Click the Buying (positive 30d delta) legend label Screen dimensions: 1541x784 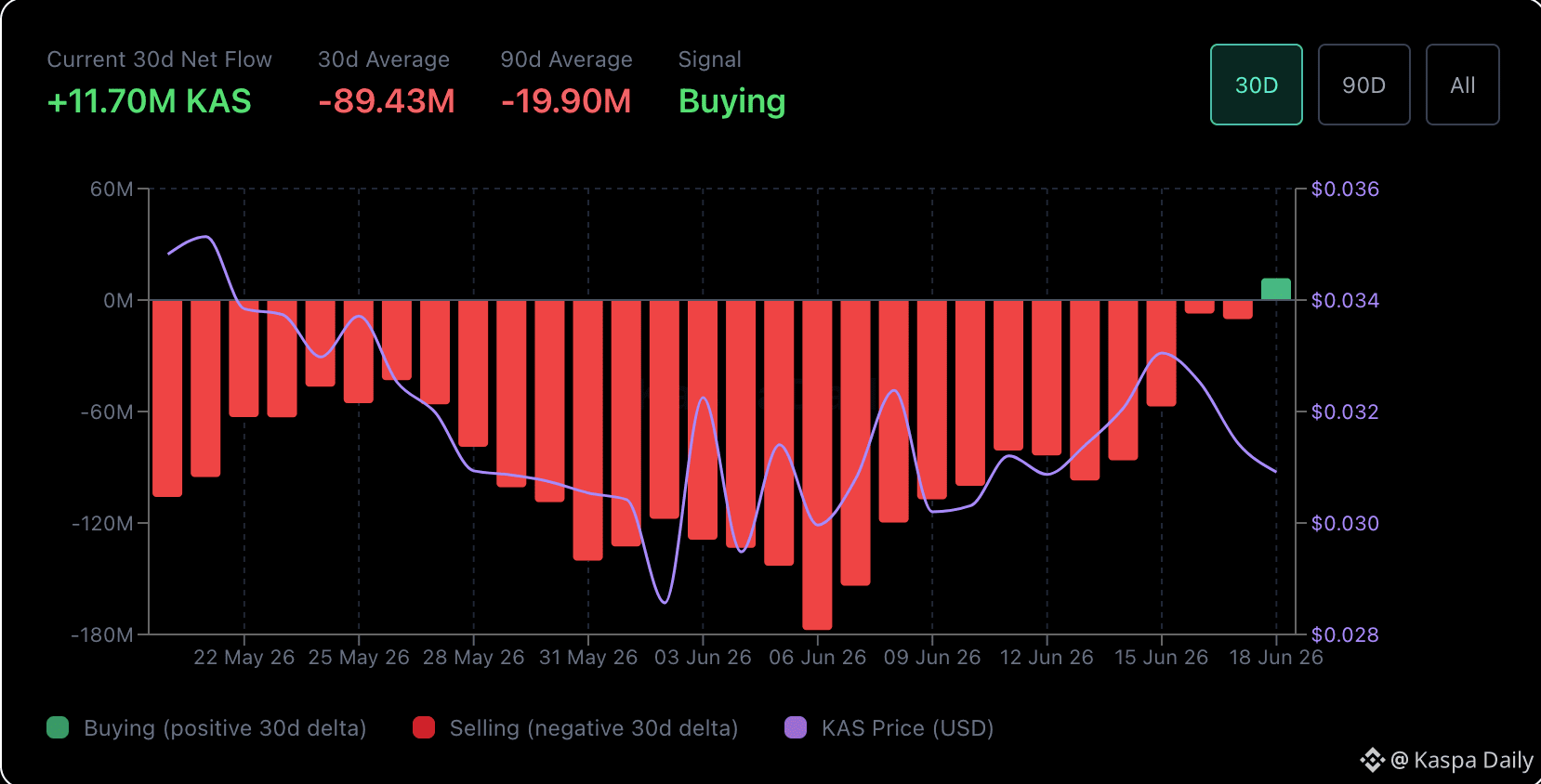pos(225,728)
